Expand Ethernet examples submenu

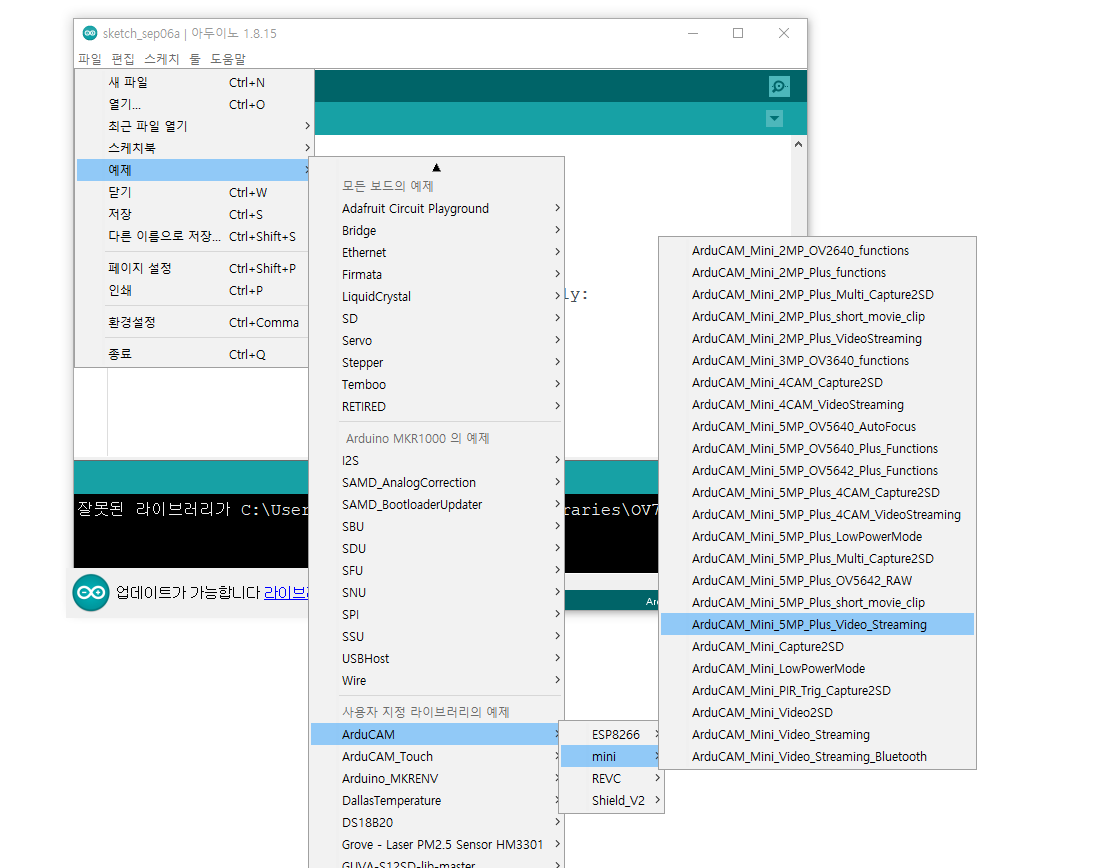pos(437,252)
